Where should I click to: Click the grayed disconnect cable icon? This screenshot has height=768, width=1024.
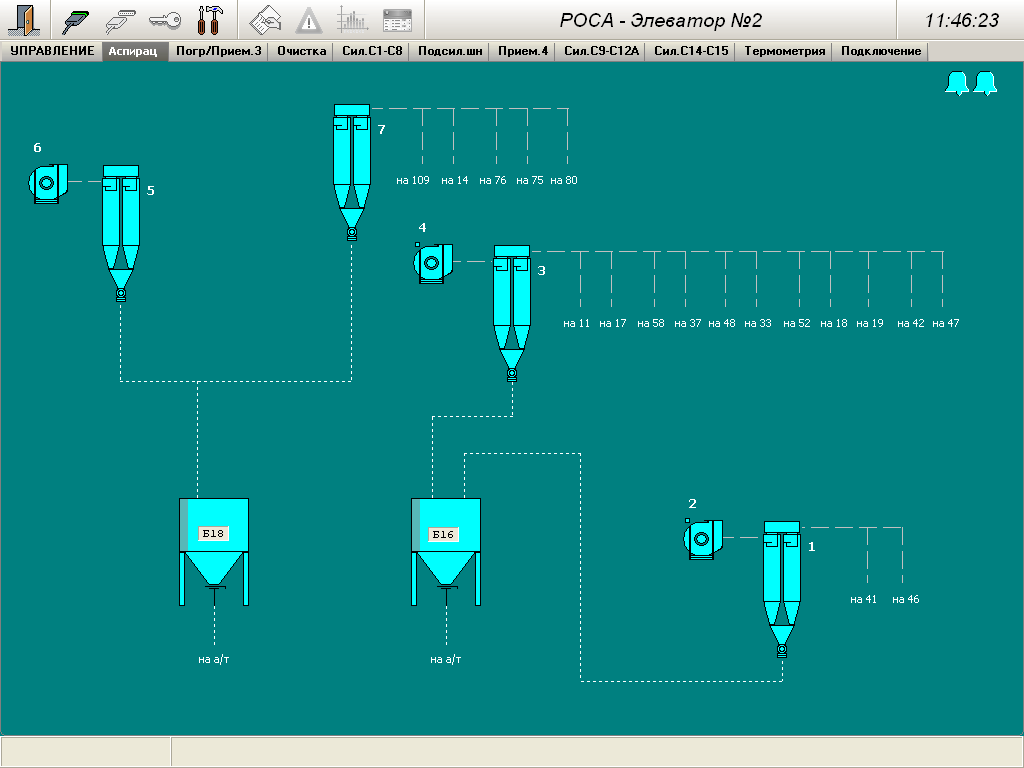tap(122, 20)
